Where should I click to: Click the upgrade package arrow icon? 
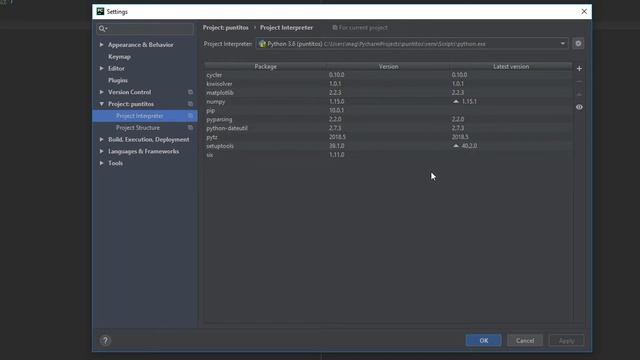[x=579, y=94]
